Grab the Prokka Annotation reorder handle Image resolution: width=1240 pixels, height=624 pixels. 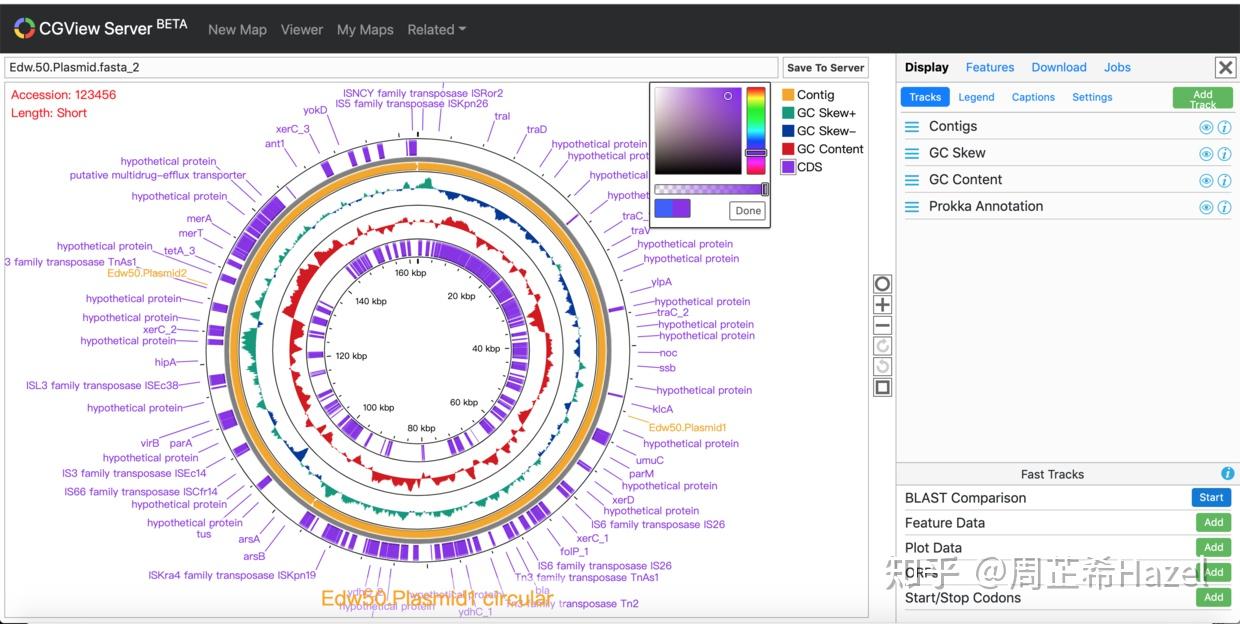pyautogui.click(x=912, y=207)
